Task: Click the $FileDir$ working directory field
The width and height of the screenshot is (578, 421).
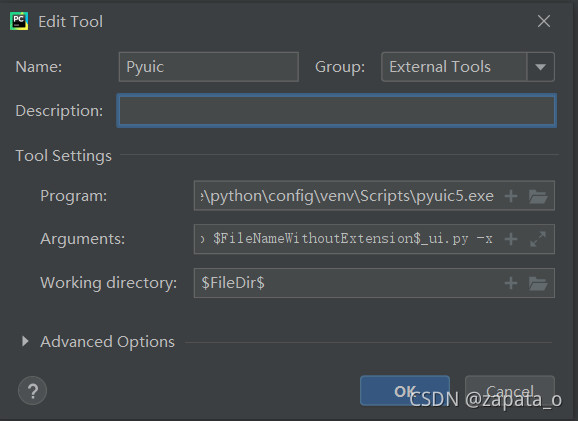Action: click(374, 283)
